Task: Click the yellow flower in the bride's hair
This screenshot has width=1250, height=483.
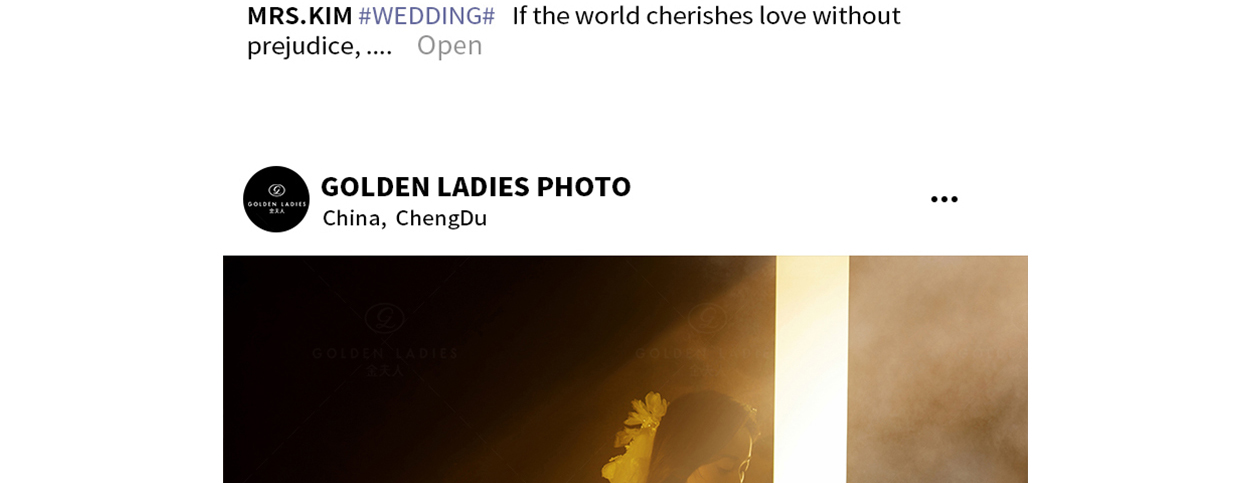Action: tap(647, 413)
